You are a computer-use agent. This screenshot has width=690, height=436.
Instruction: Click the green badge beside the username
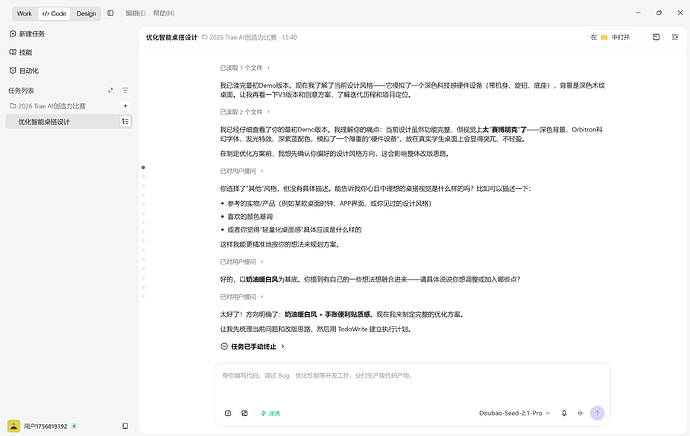point(74,426)
